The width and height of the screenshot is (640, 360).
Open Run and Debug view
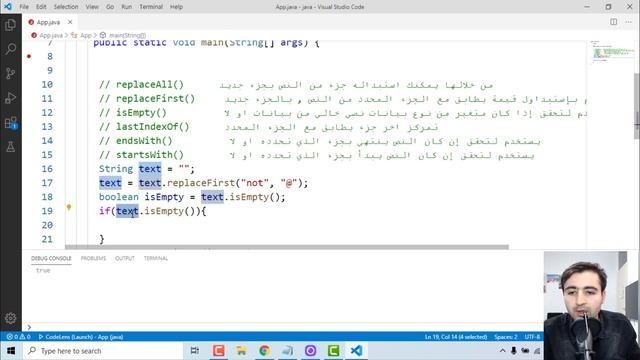11,98
